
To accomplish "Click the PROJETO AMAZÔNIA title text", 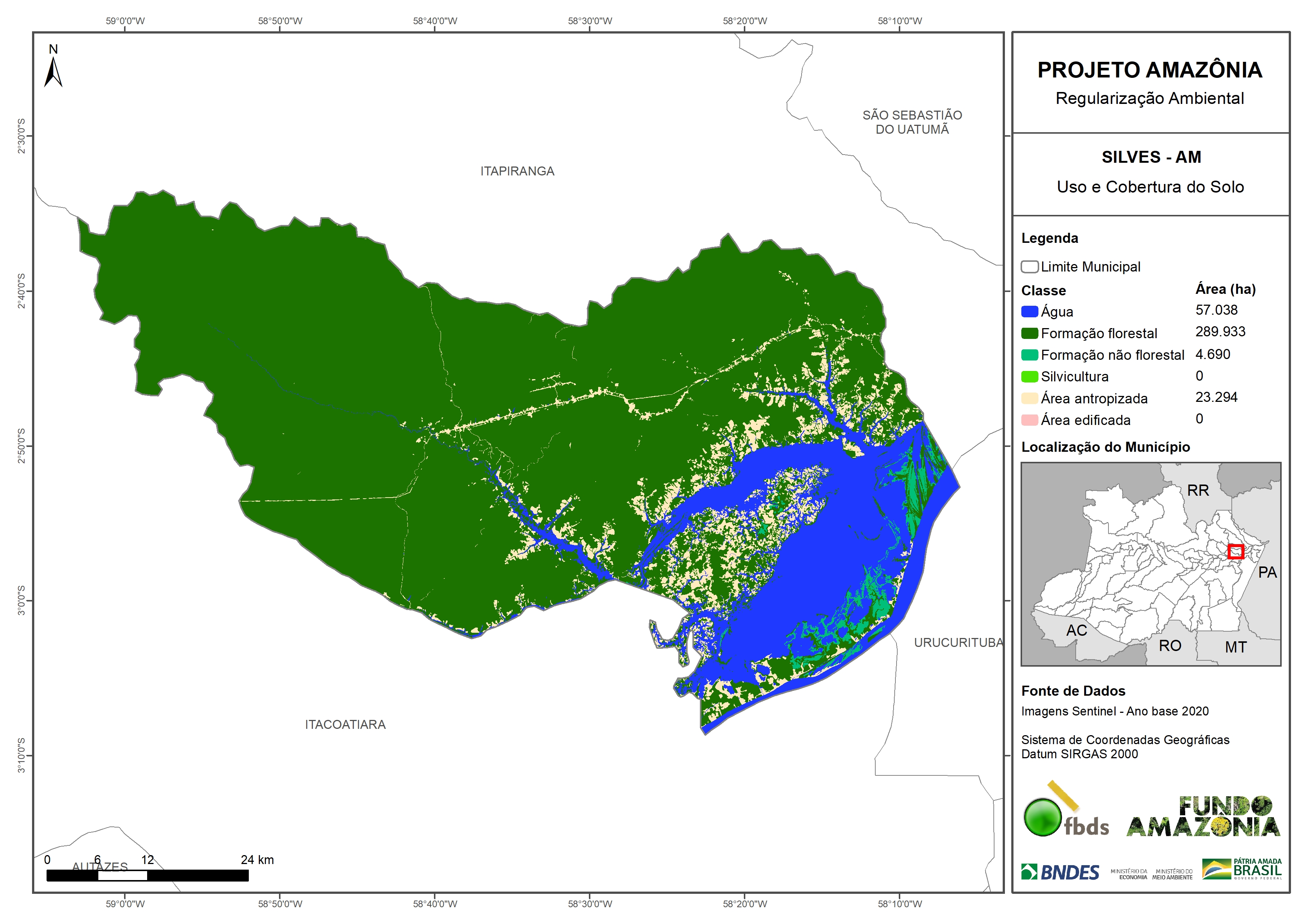I will click(x=1149, y=70).
